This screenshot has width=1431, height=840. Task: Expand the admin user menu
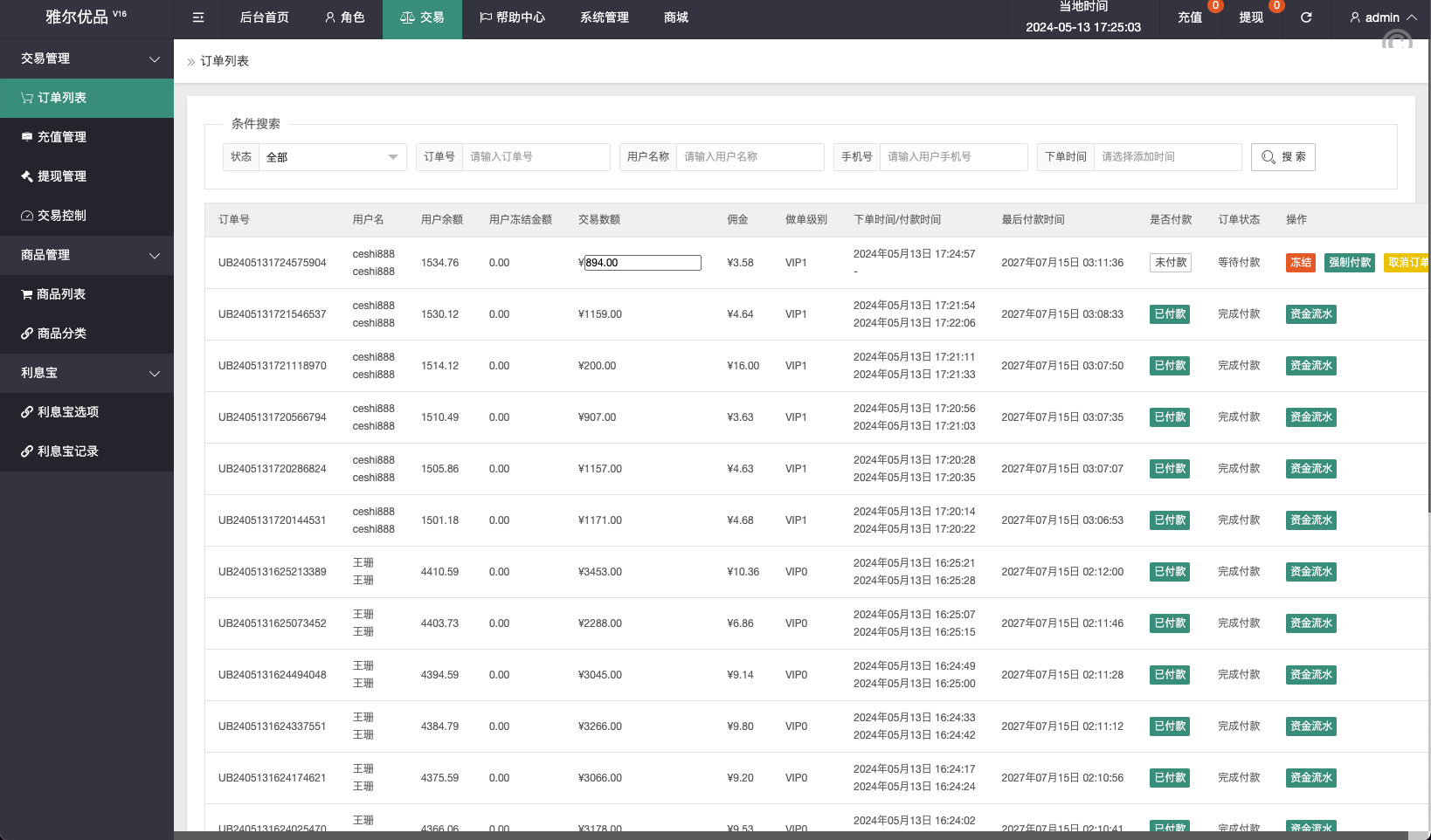tap(1383, 17)
